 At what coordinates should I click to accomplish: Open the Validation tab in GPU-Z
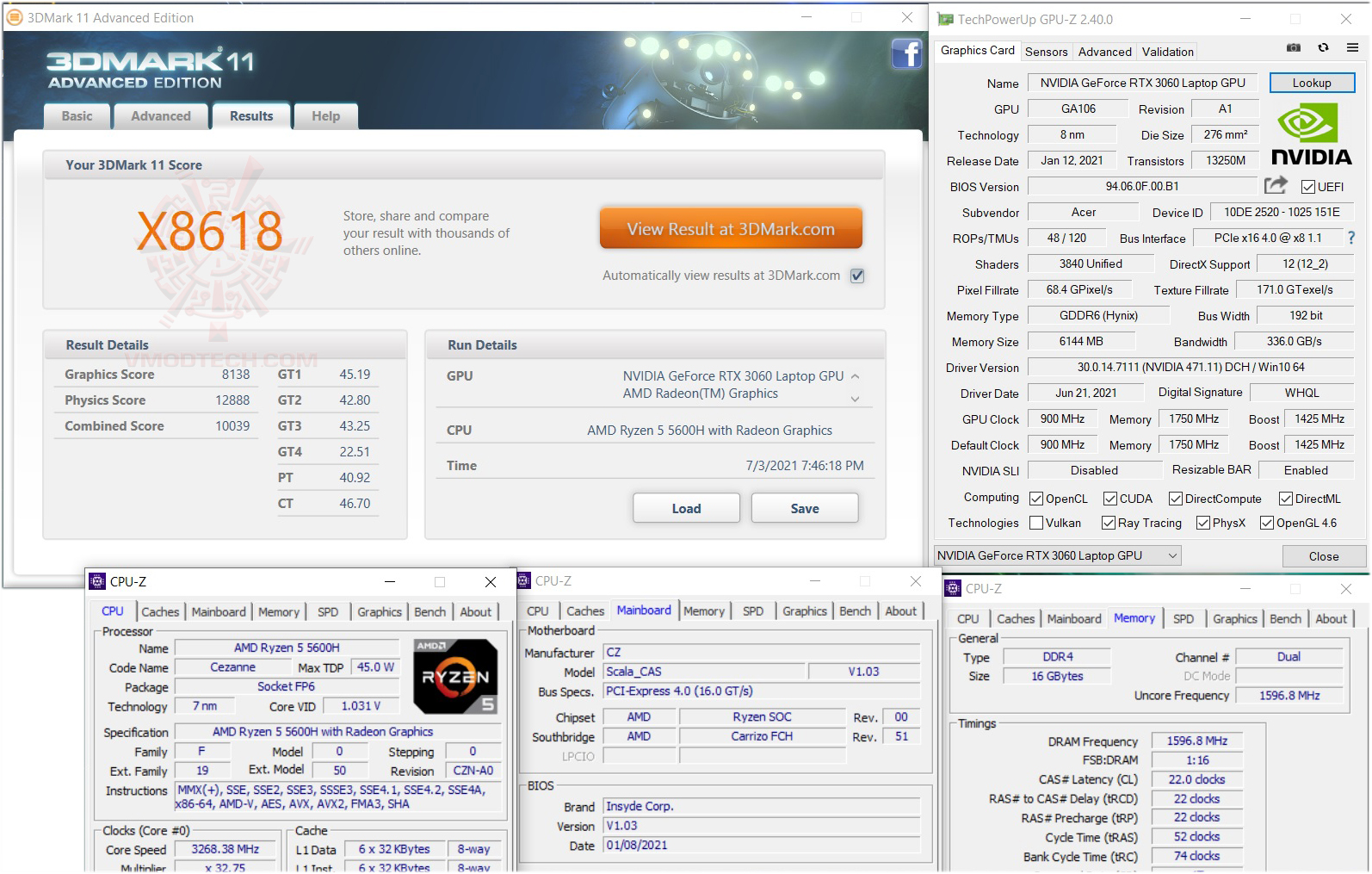coord(1167,52)
